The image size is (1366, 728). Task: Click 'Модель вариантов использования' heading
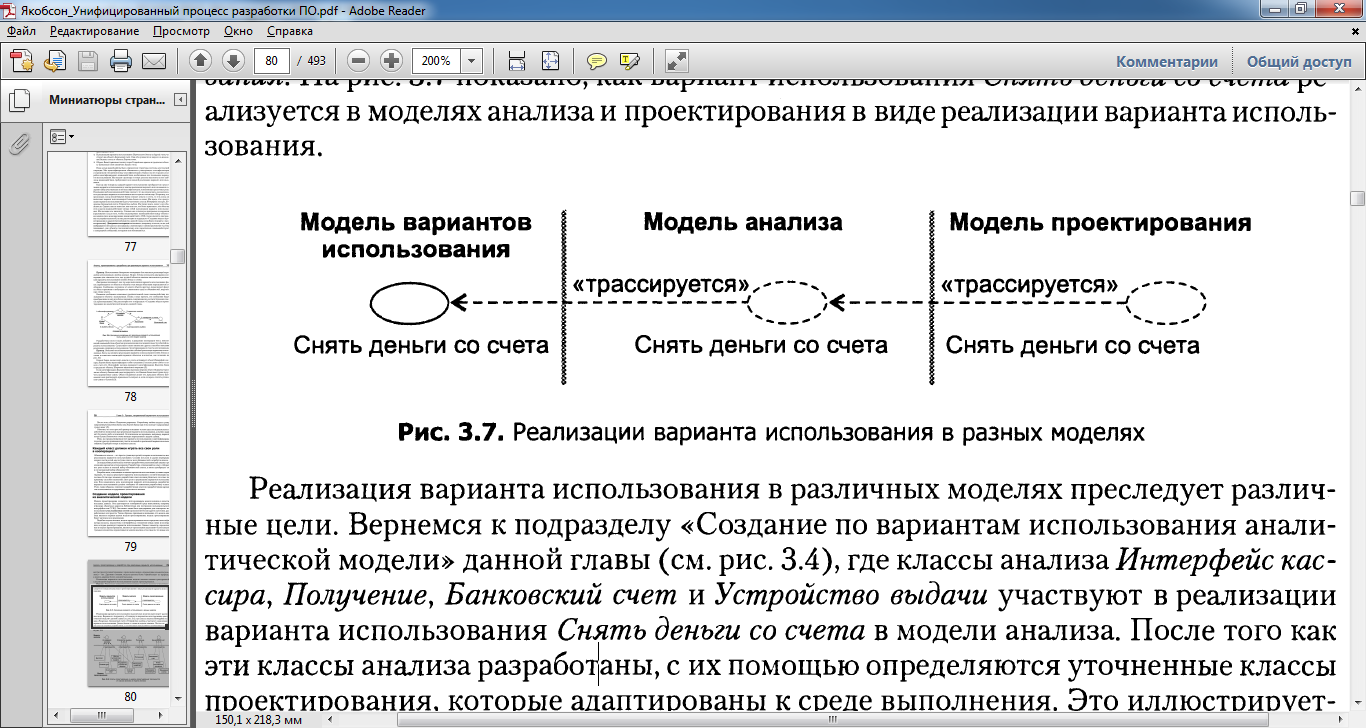click(416, 235)
